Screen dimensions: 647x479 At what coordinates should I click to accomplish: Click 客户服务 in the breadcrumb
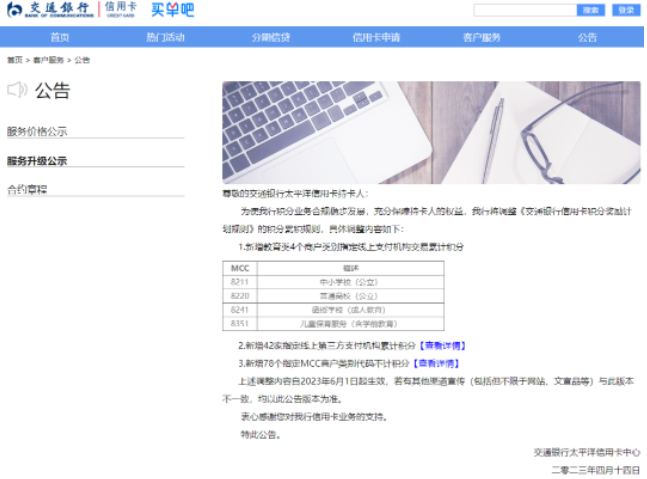point(48,60)
